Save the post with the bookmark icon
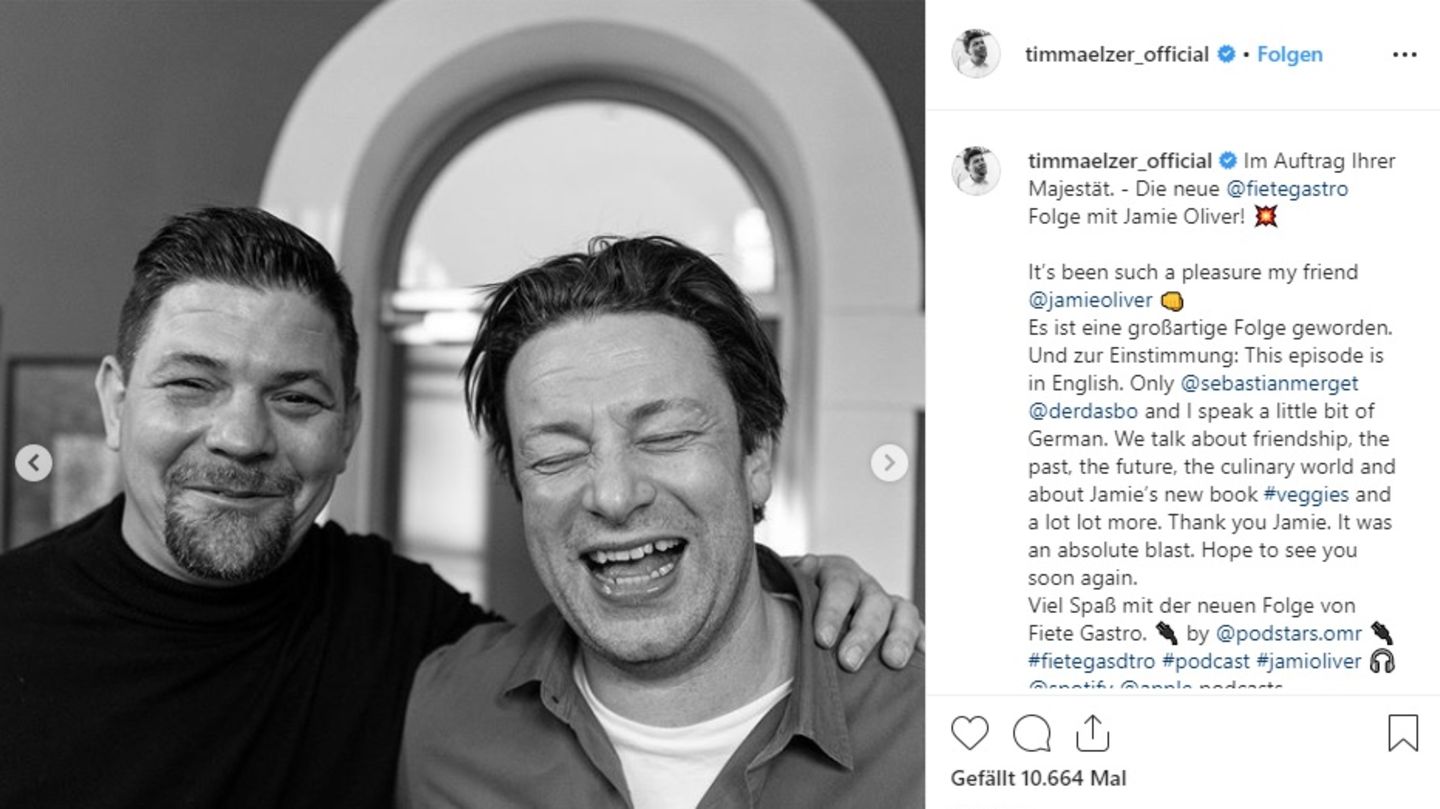The width and height of the screenshot is (1440, 809). 1403,734
